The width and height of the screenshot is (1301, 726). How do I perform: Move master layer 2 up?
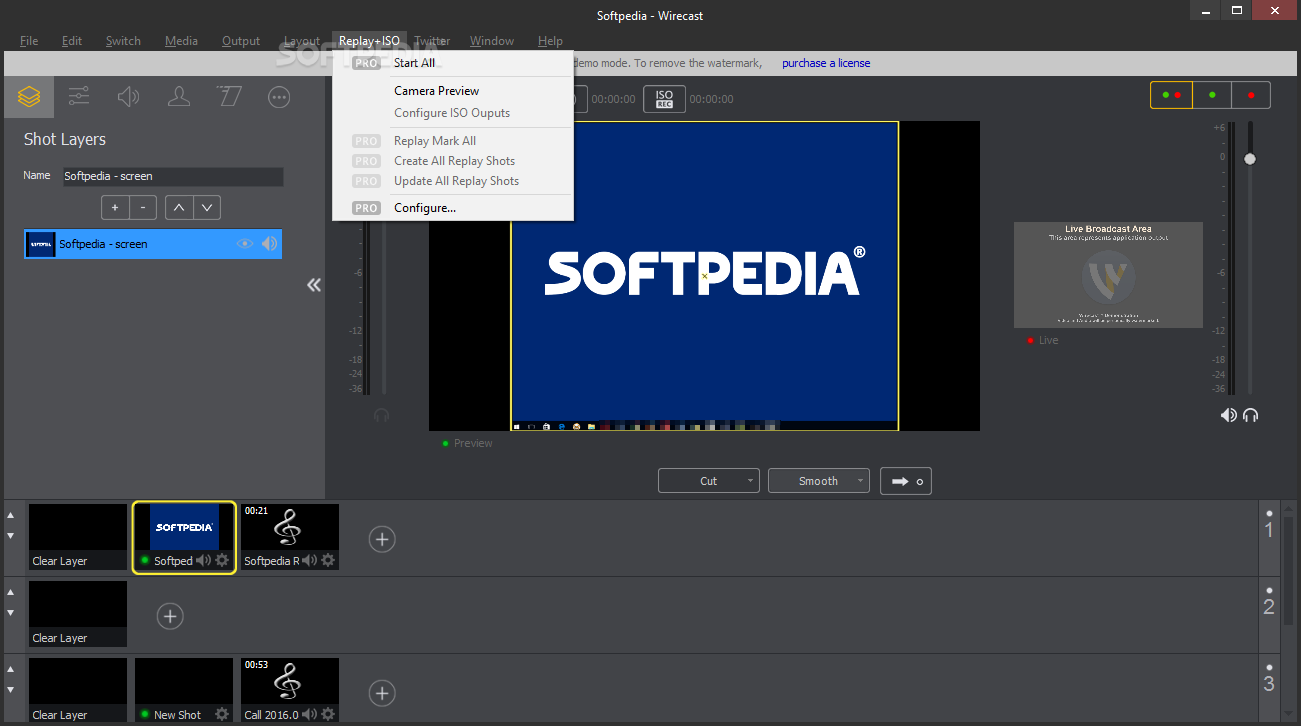click(x=11, y=592)
